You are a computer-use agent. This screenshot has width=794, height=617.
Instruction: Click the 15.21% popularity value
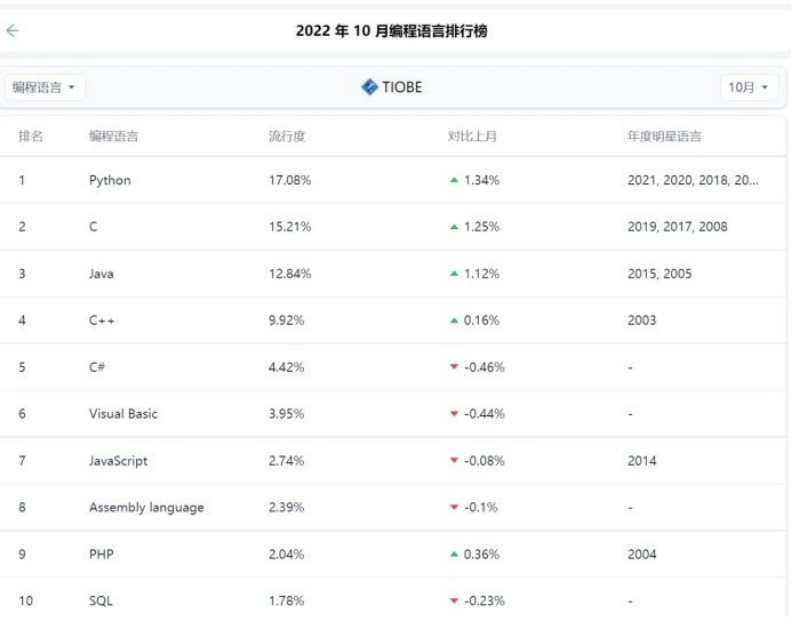click(290, 226)
